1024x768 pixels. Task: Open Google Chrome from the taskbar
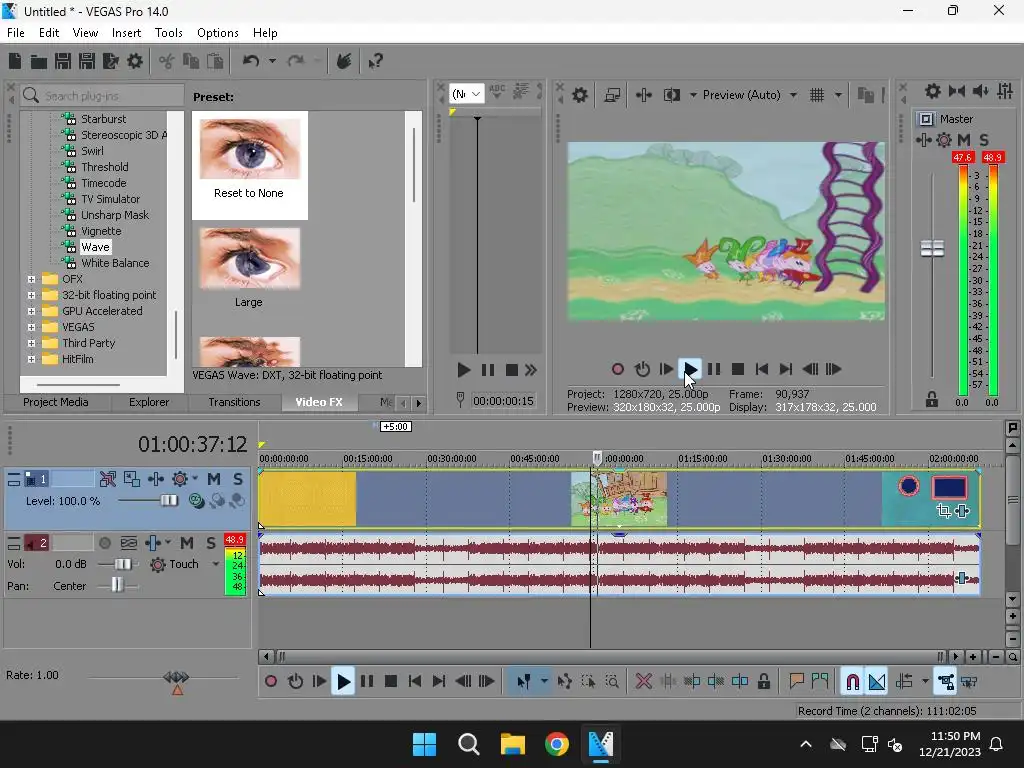(x=556, y=744)
